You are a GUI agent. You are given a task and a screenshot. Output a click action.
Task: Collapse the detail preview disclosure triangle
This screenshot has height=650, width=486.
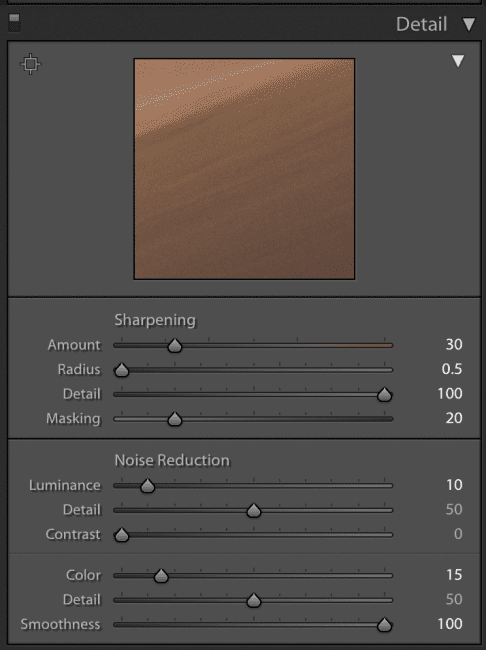tap(458, 61)
